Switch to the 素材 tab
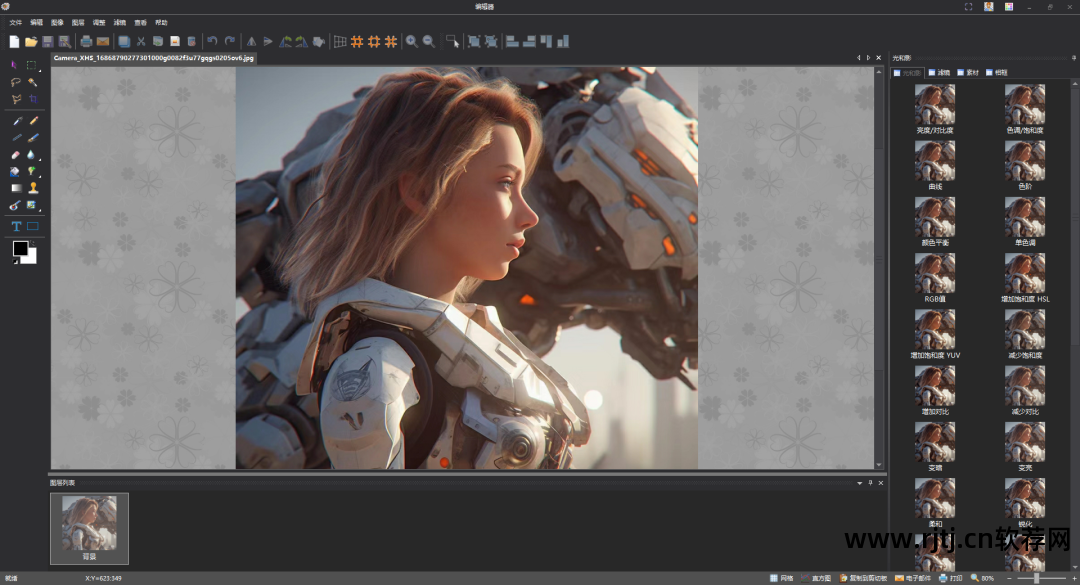The image size is (1080, 585). tap(967, 72)
